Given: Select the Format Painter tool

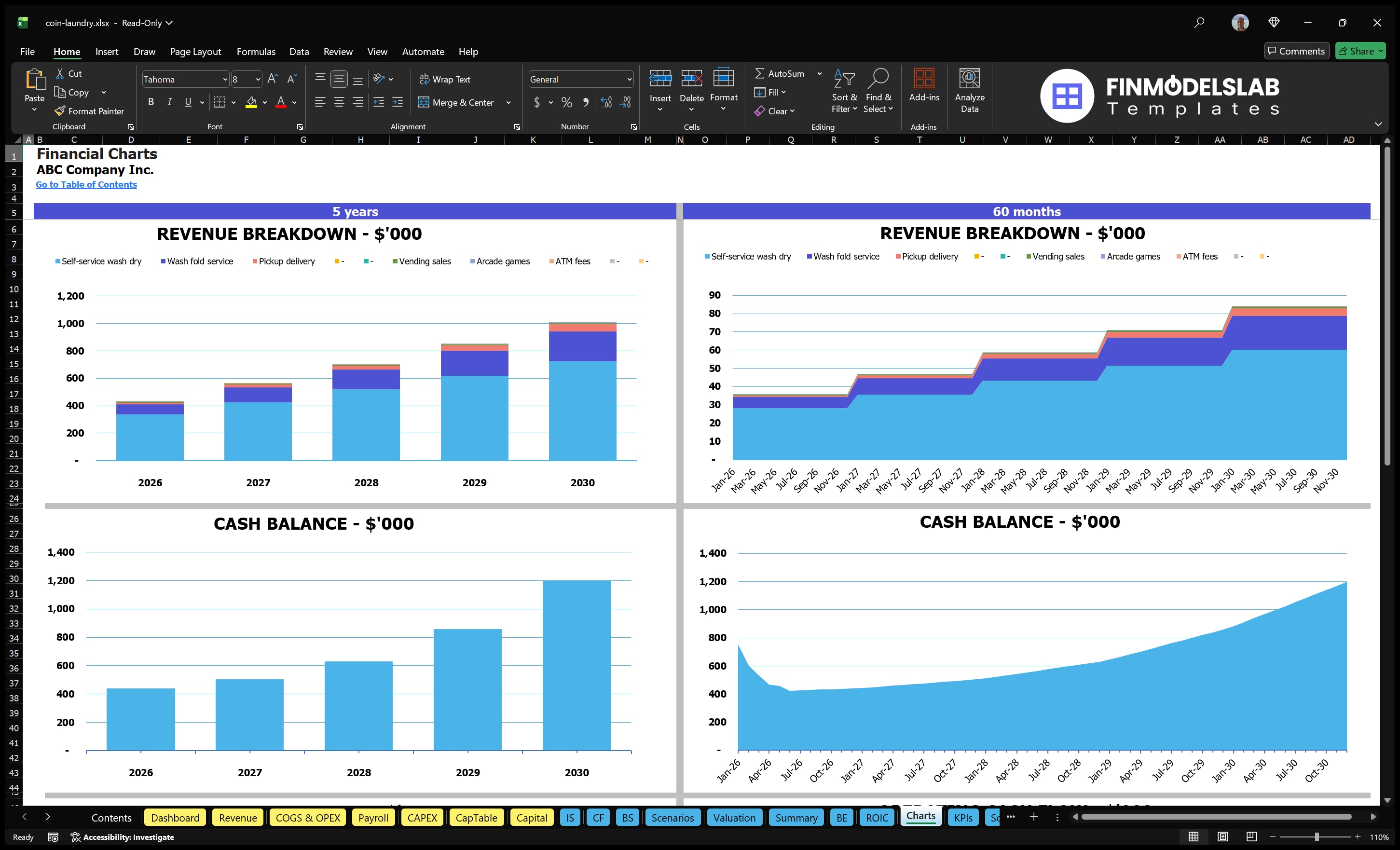Looking at the screenshot, I should [x=89, y=111].
